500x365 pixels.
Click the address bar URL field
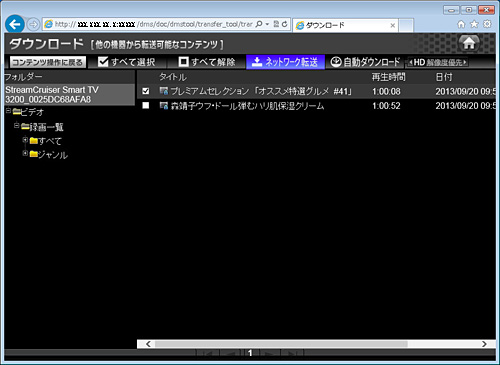coord(153,24)
